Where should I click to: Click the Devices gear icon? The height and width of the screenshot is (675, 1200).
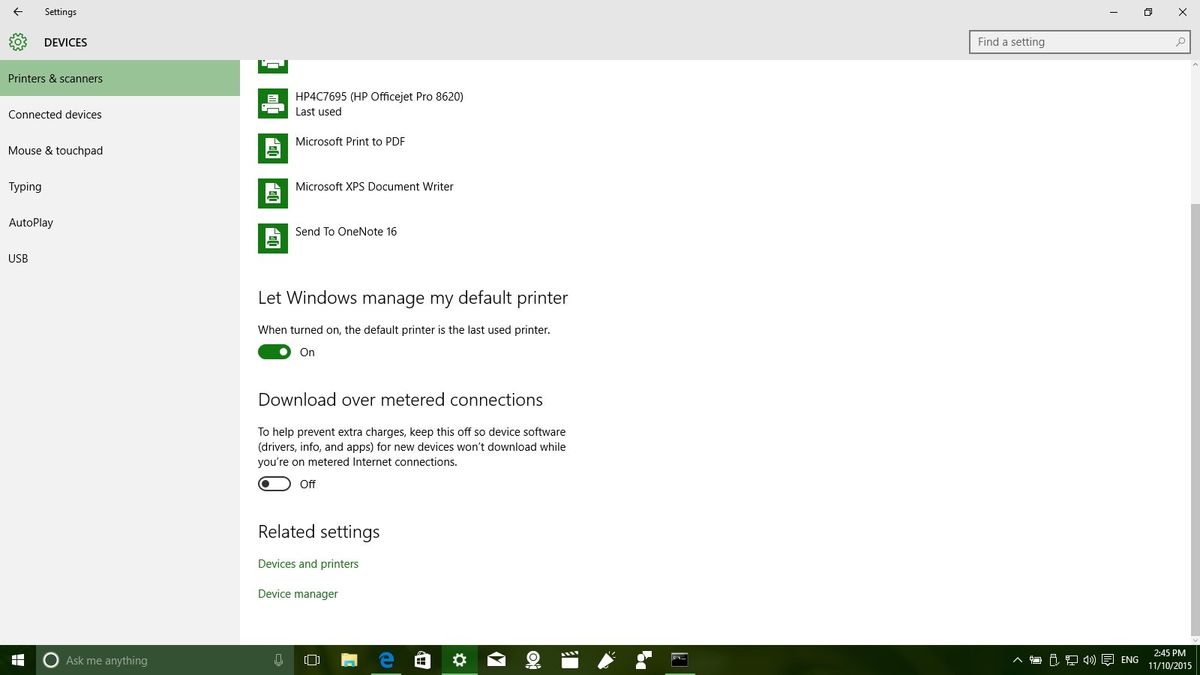(17, 42)
